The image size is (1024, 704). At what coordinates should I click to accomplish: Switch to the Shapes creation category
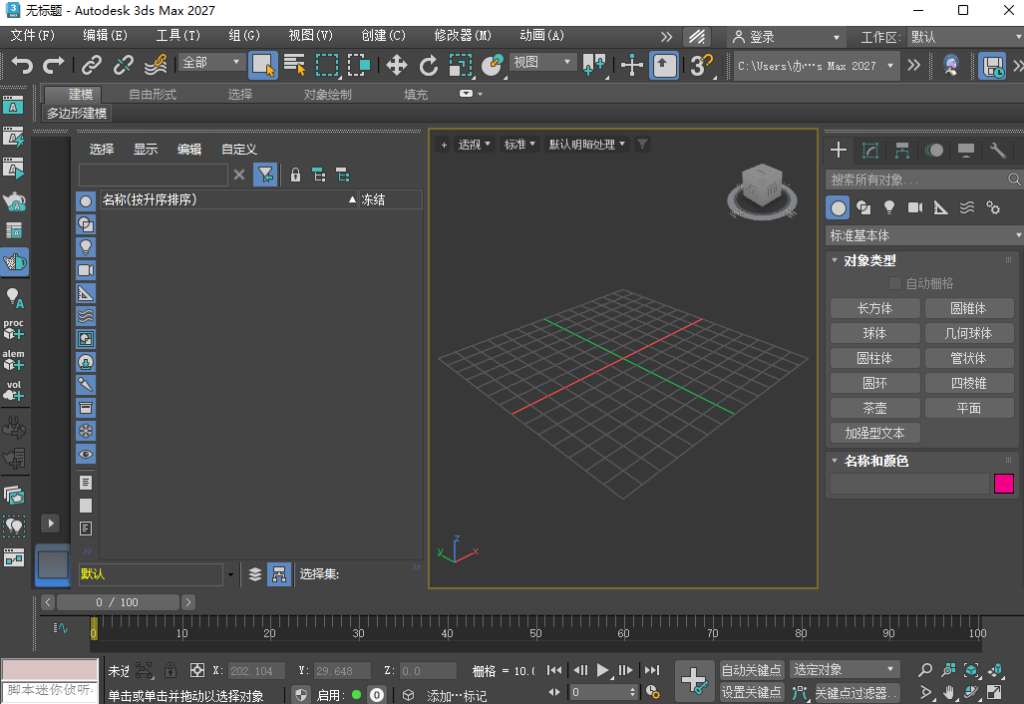point(863,208)
